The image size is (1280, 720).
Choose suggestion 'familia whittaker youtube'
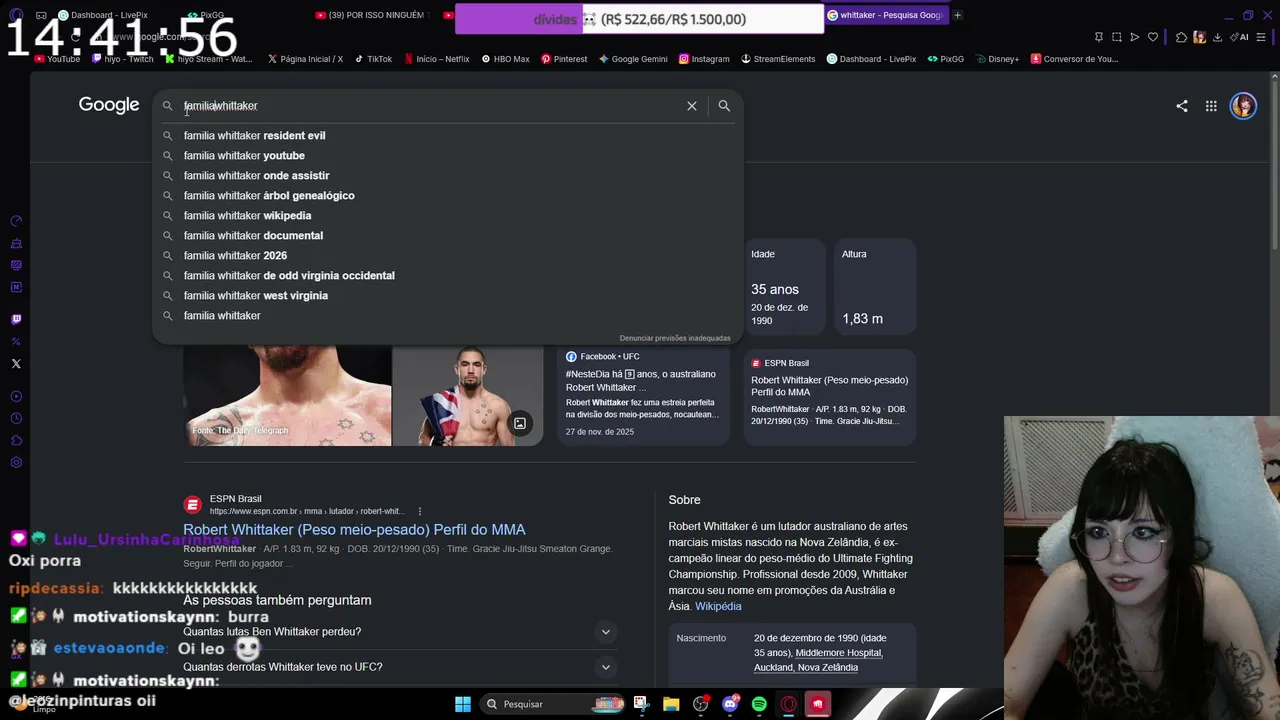[x=447, y=156]
